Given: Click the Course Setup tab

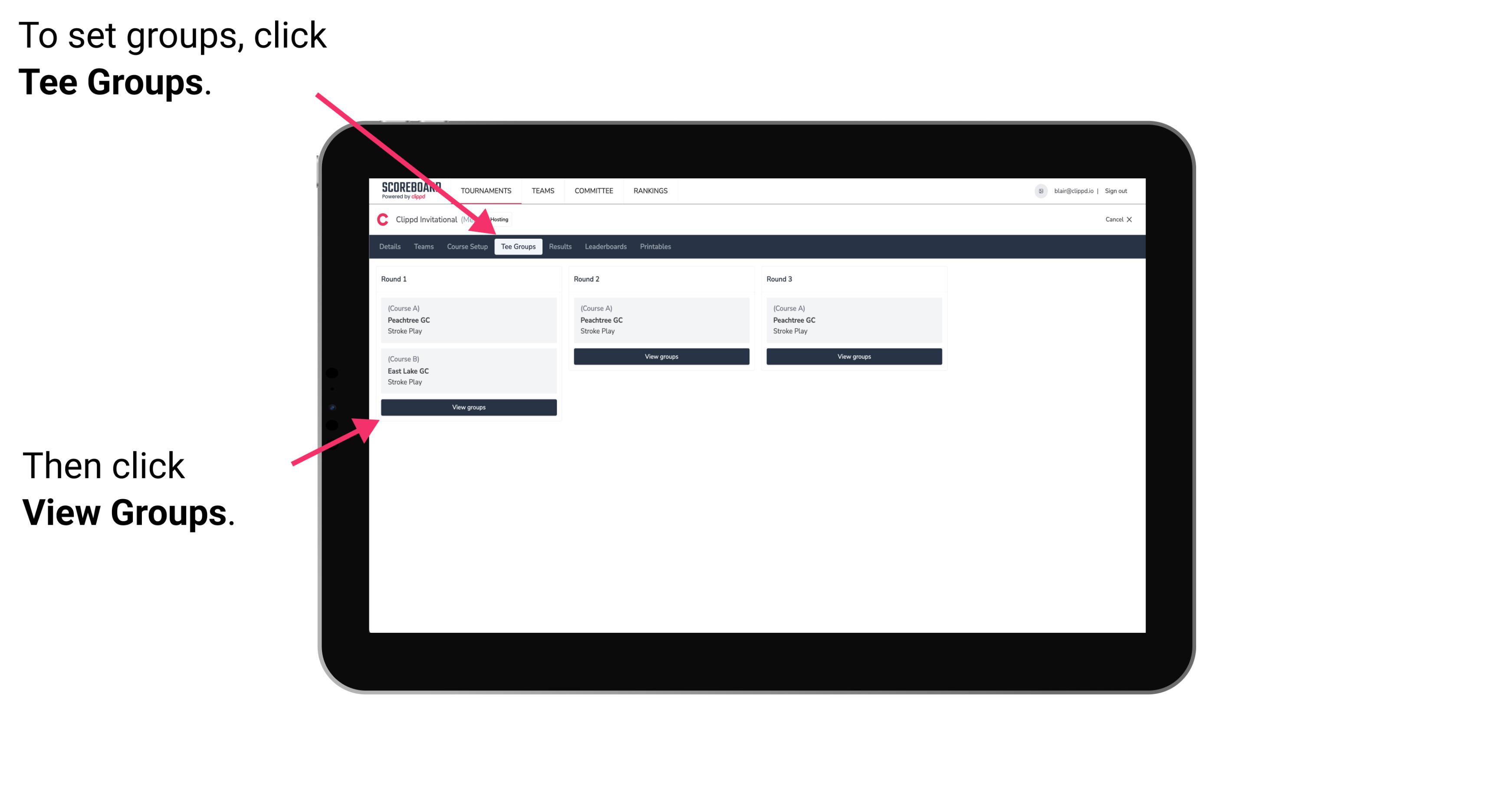Looking at the screenshot, I should pyautogui.click(x=467, y=247).
